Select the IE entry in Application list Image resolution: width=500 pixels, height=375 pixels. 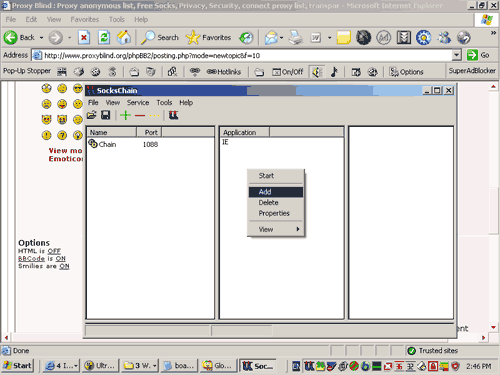pyautogui.click(x=225, y=142)
